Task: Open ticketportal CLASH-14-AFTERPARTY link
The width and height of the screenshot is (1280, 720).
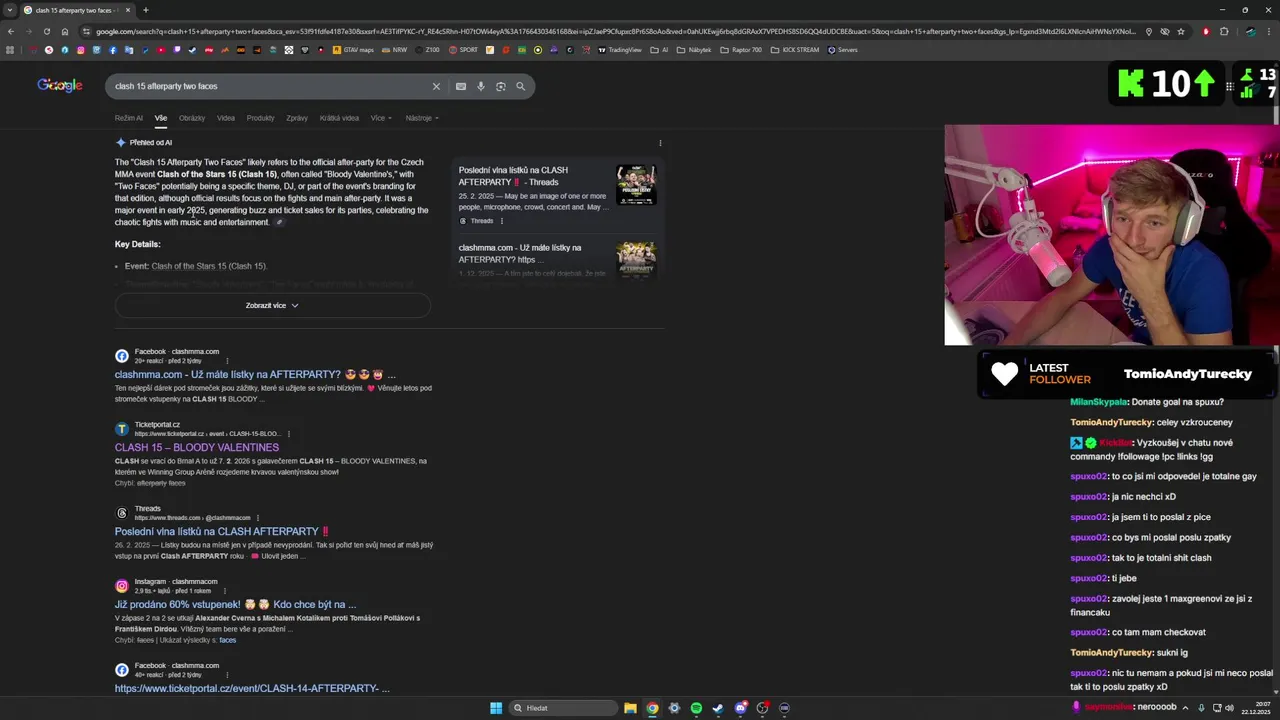Action: point(252,688)
